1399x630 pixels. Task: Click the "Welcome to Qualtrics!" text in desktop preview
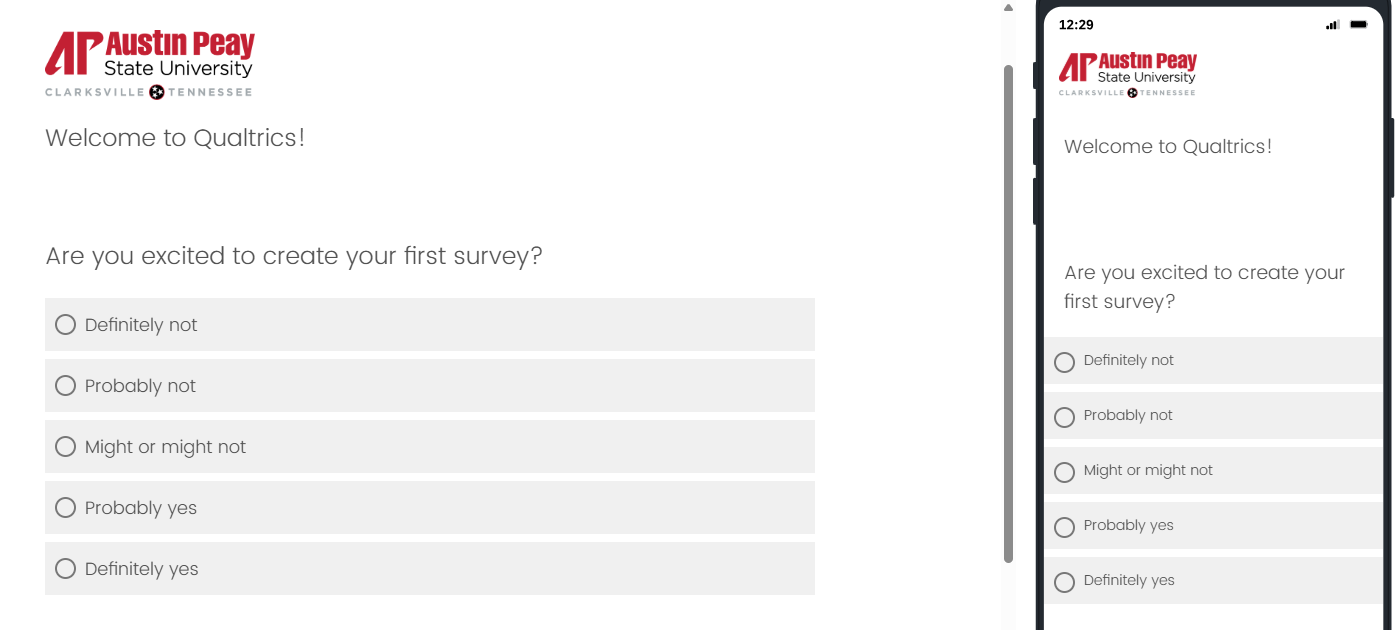point(175,138)
